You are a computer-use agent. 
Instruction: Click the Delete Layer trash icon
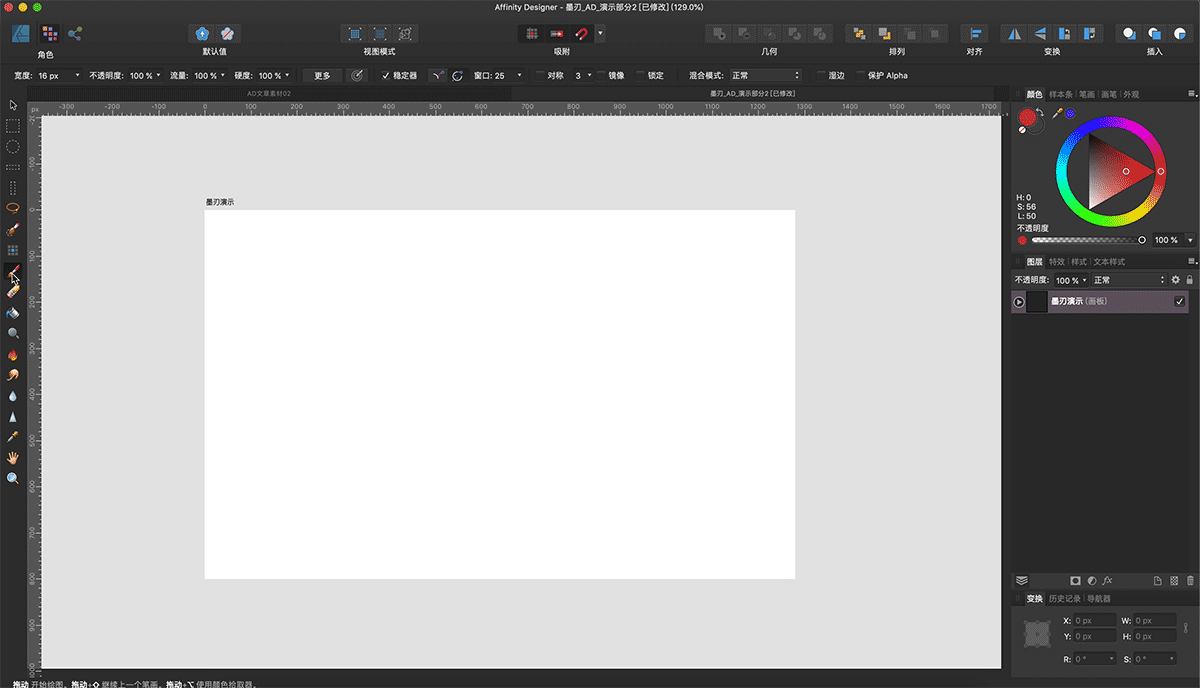click(x=1190, y=580)
